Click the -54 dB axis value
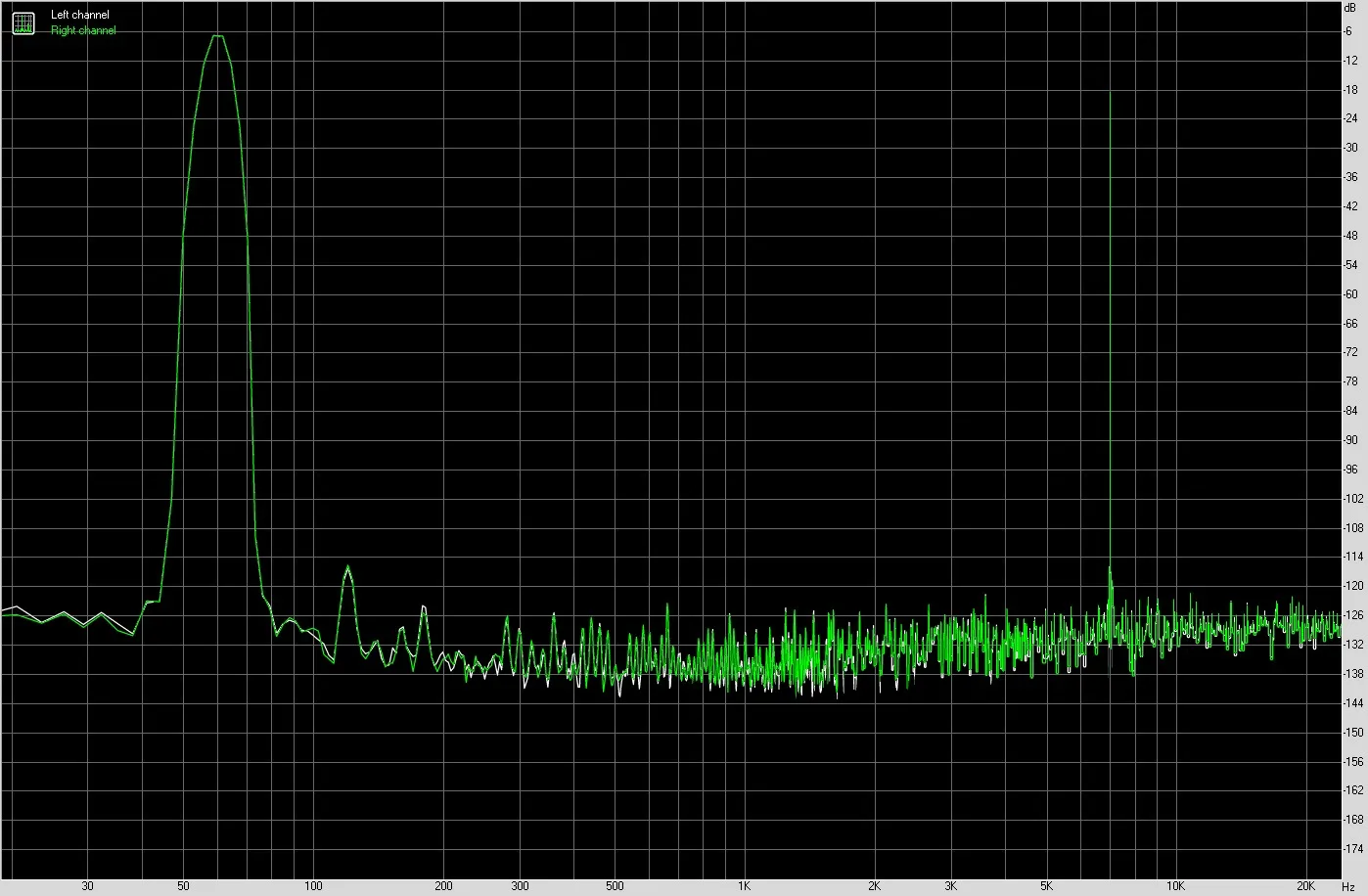 [x=1350, y=265]
